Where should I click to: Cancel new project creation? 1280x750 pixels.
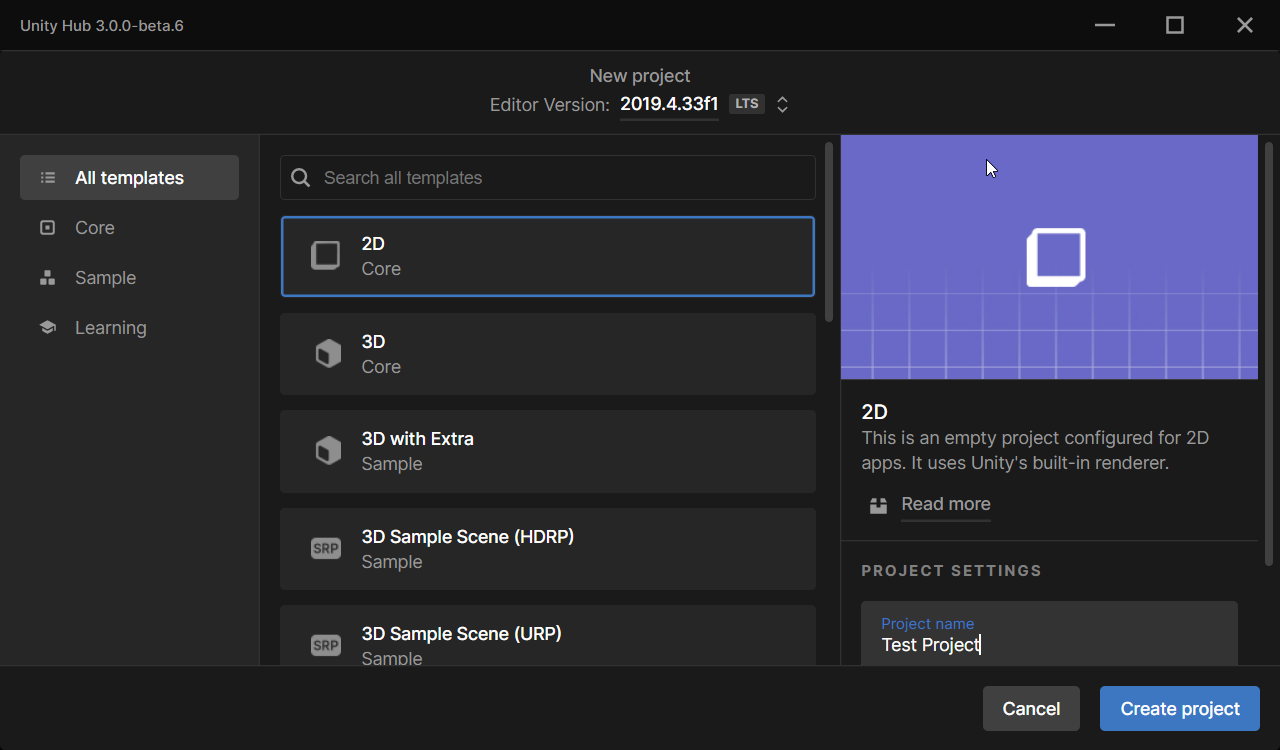click(1031, 708)
